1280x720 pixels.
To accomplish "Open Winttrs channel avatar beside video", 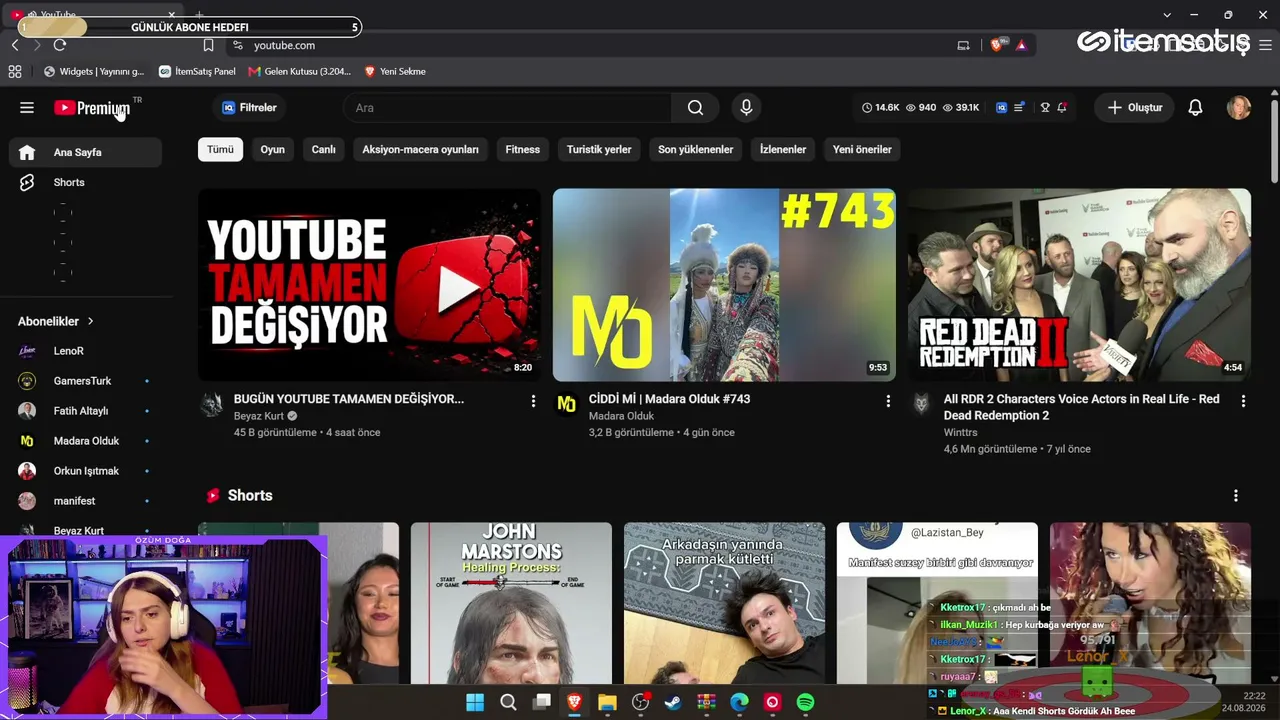I will click(x=921, y=404).
